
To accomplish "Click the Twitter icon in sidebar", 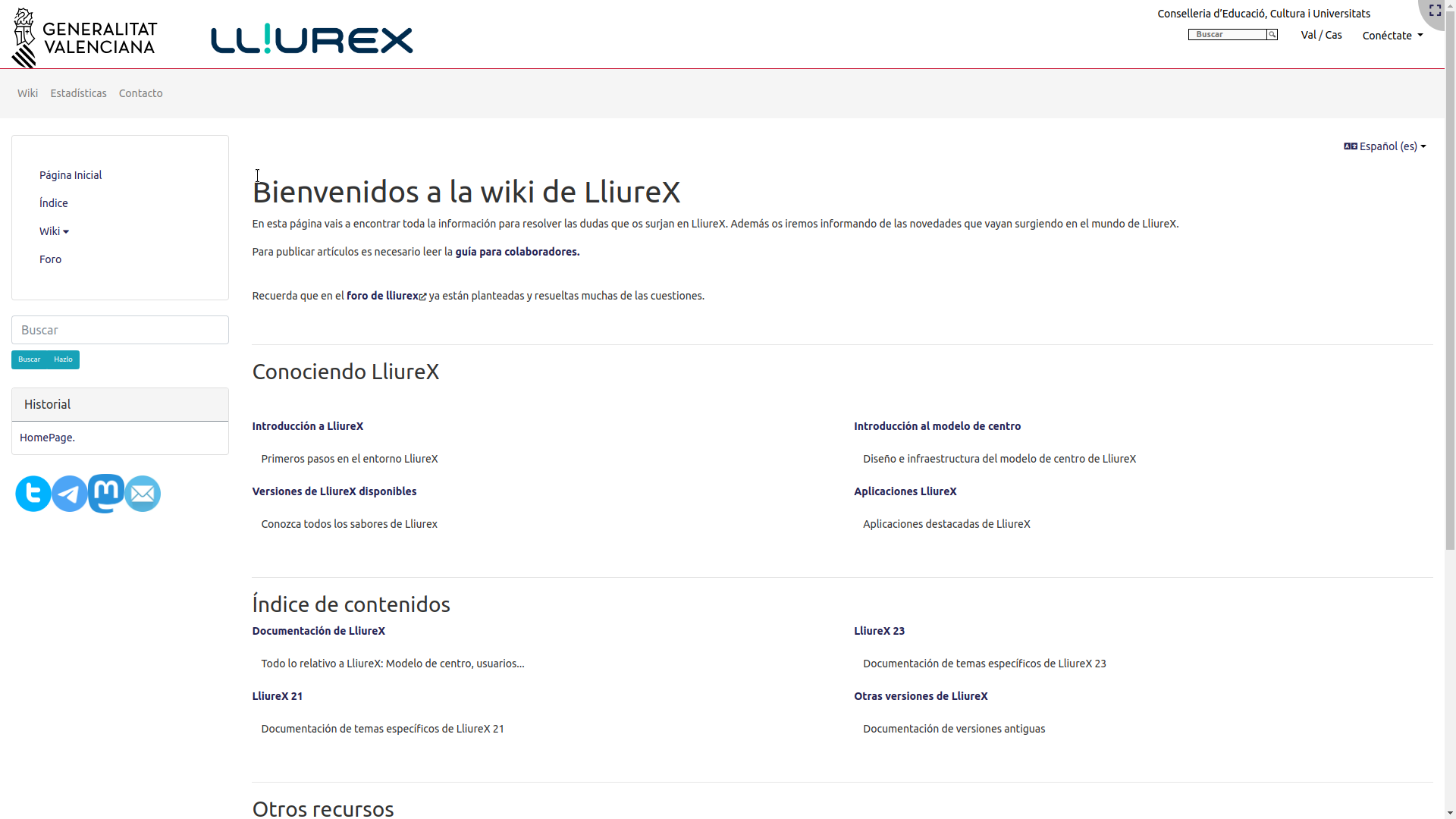I will point(33,494).
